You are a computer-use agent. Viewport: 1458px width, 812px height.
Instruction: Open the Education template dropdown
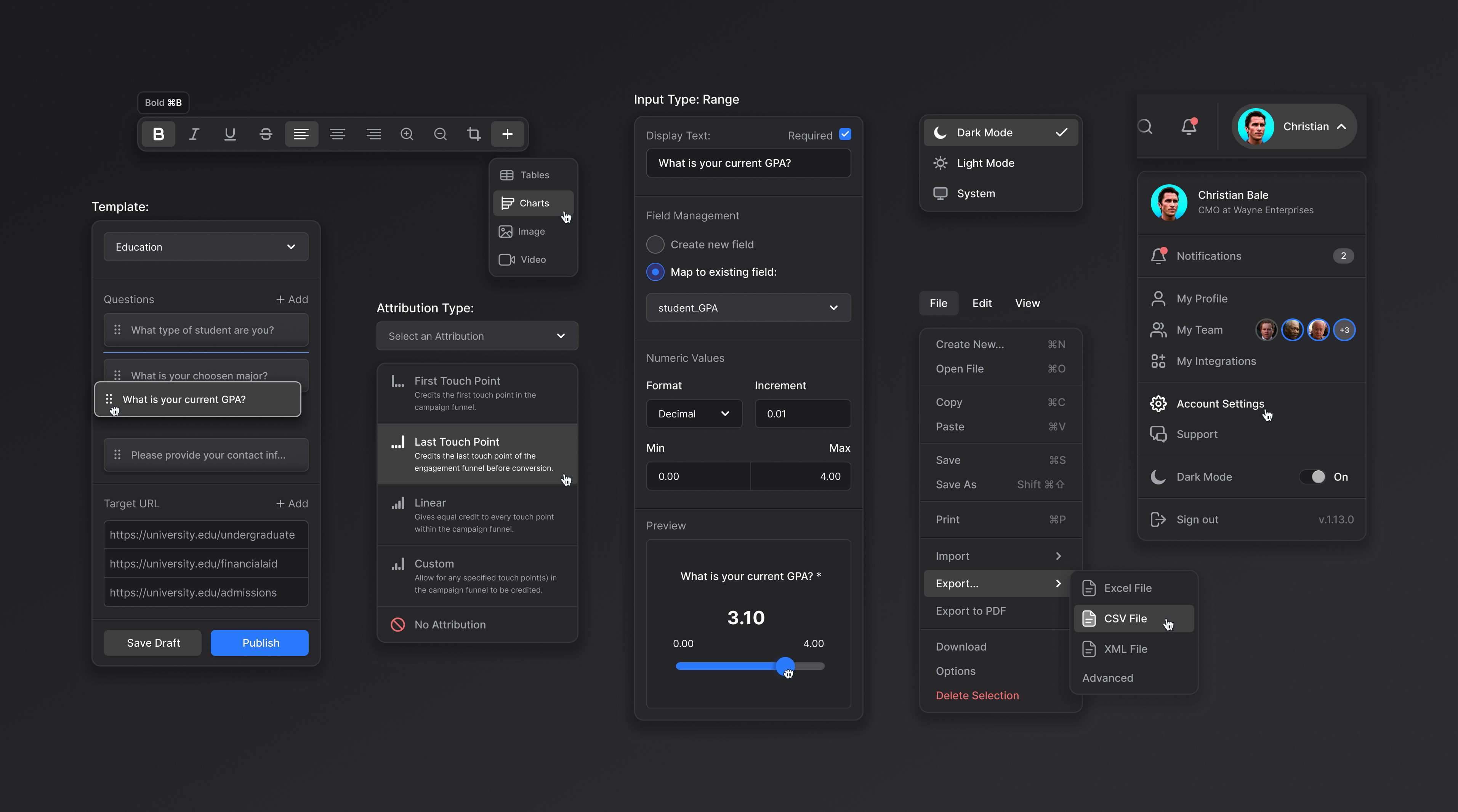coord(205,247)
